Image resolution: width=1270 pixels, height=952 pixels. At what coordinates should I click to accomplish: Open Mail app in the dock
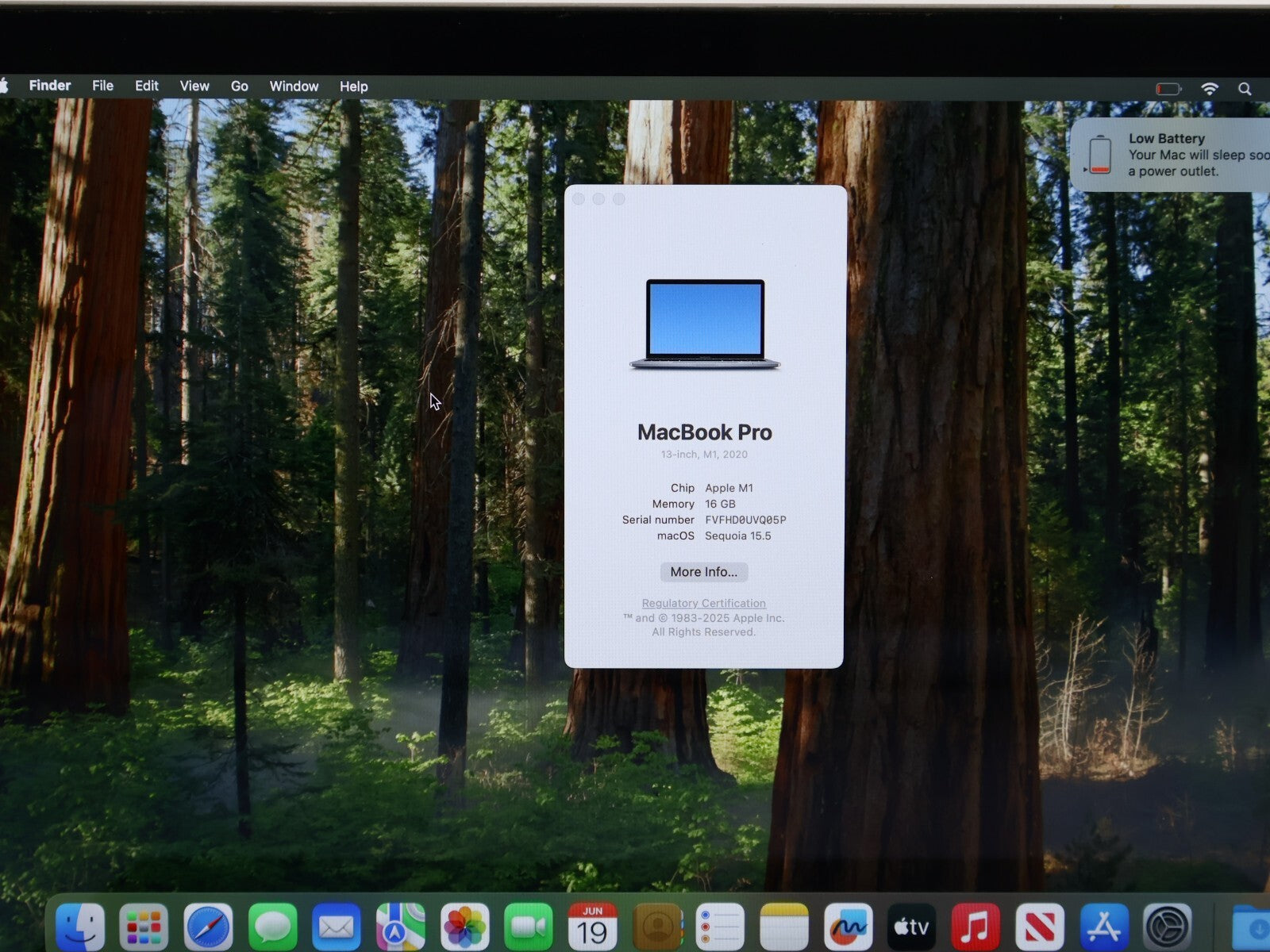337,927
